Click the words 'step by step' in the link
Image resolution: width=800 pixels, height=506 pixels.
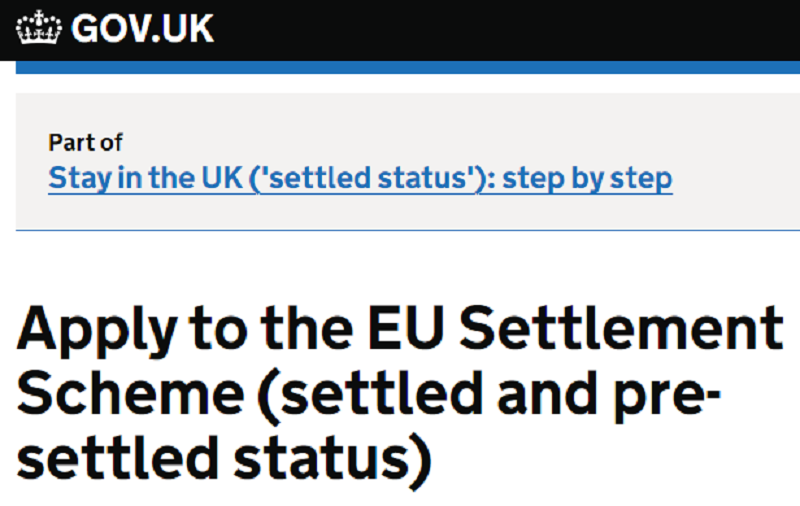pyautogui.click(x=587, y=178)
